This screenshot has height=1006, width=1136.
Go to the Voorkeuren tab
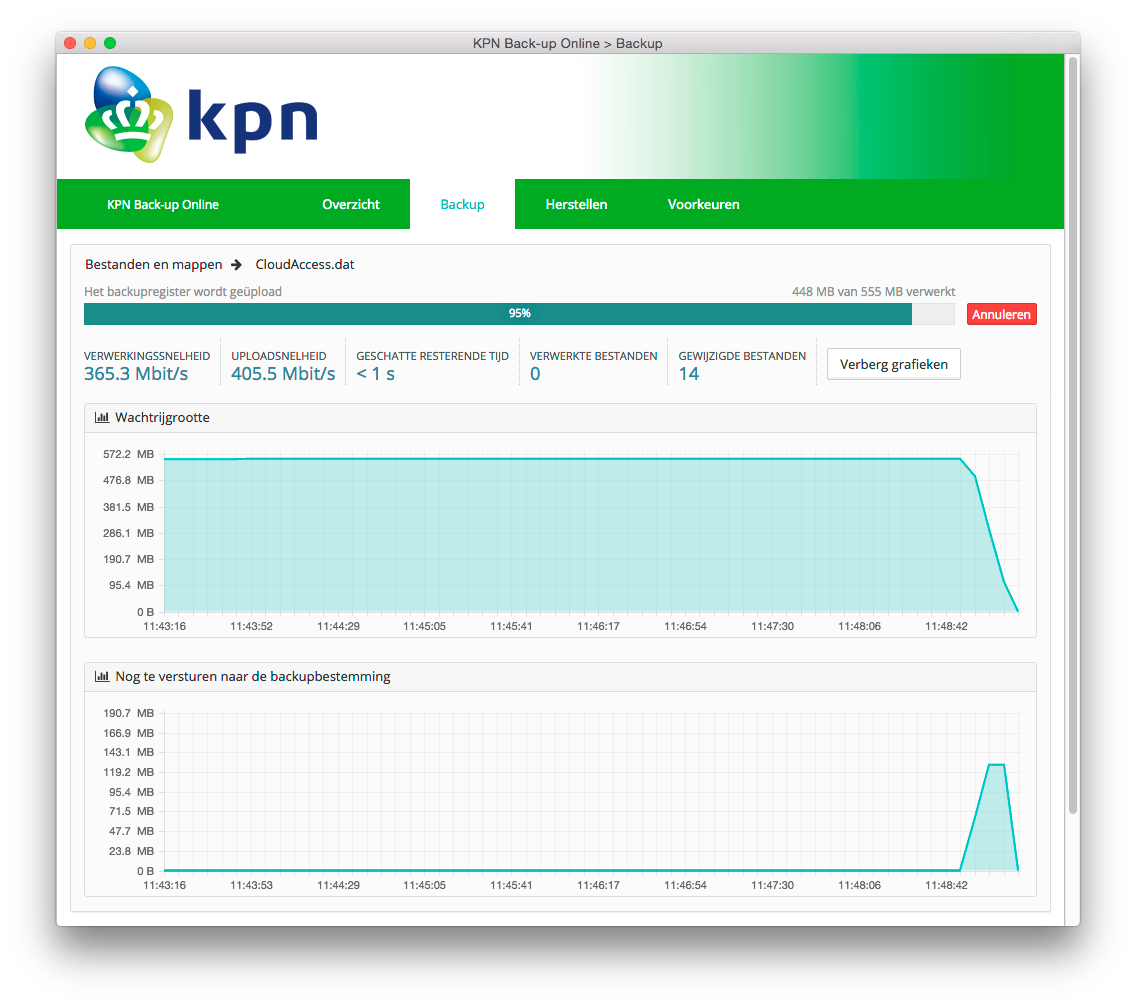click(x=703, y=204)
